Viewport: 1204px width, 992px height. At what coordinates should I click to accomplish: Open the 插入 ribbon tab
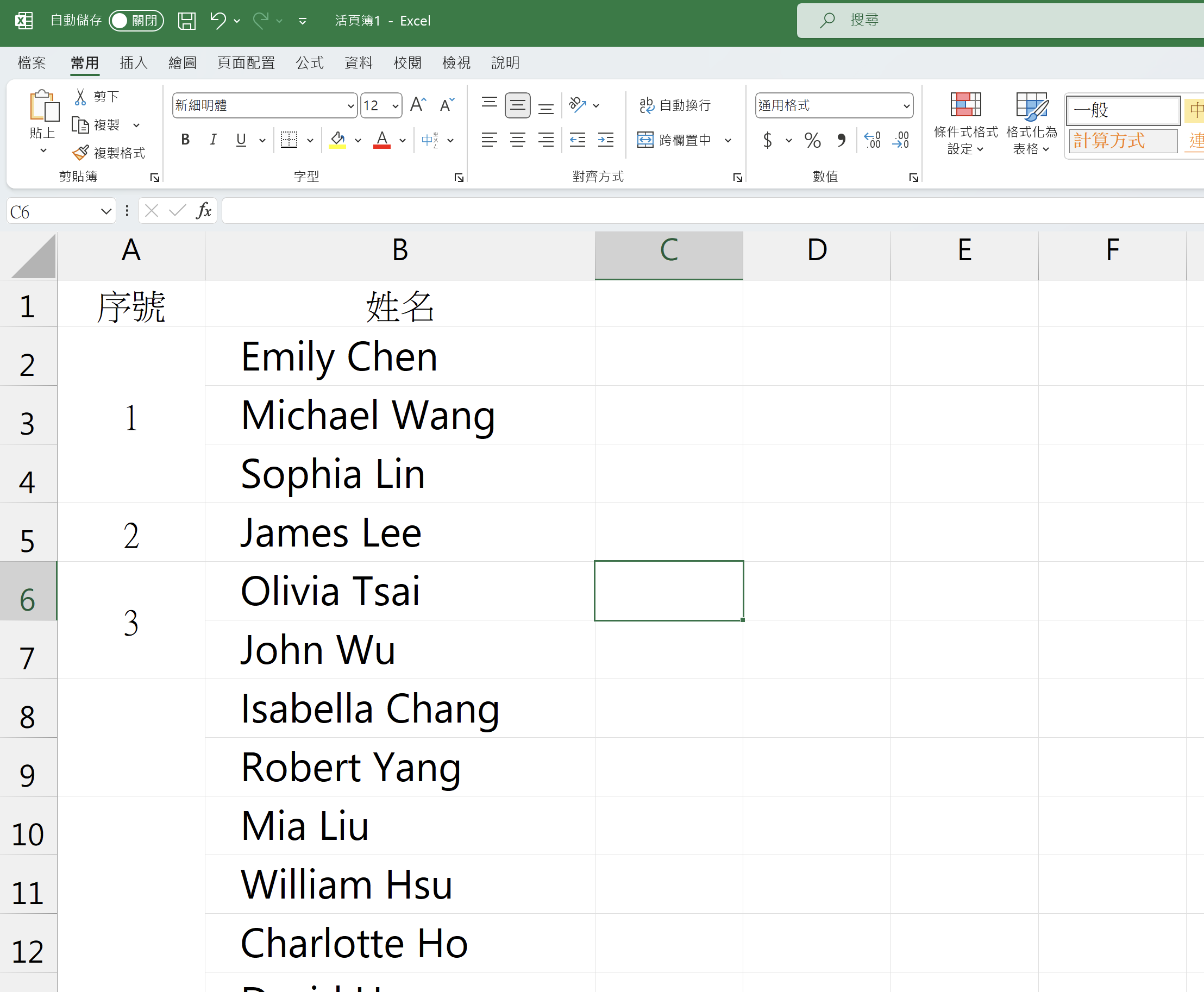[134, 63]
